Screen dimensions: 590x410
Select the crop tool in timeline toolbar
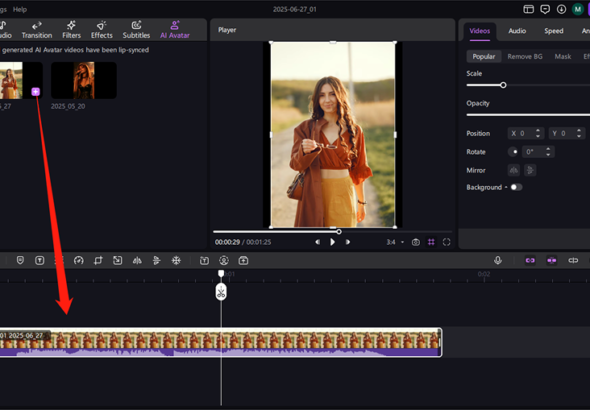point(98,260)
